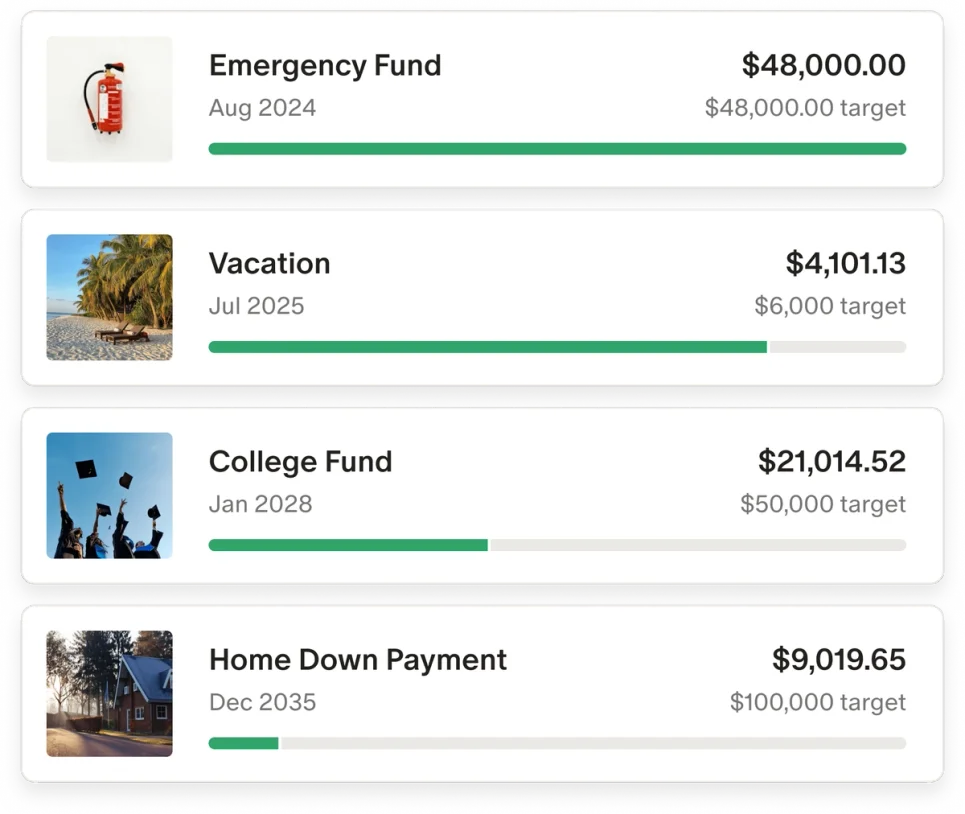Click the Jan 2028 target date
Image resolution: width=965 pixels, height=814 pixels.
260,504
